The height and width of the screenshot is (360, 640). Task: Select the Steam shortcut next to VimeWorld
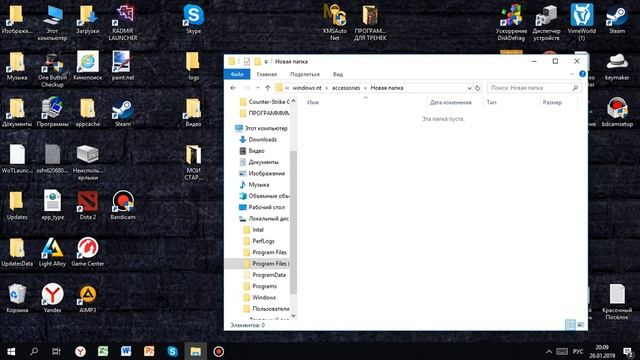tap(617, 19)
